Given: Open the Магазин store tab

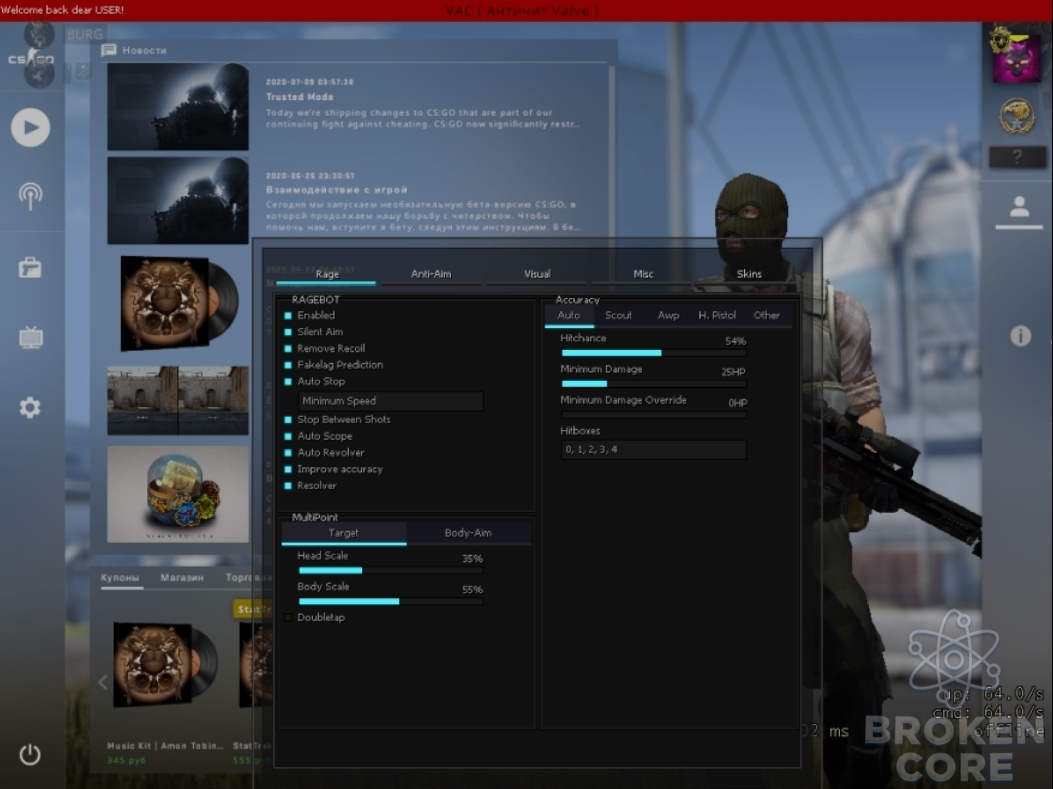Looking at the screenshot, I should [182, 577].
